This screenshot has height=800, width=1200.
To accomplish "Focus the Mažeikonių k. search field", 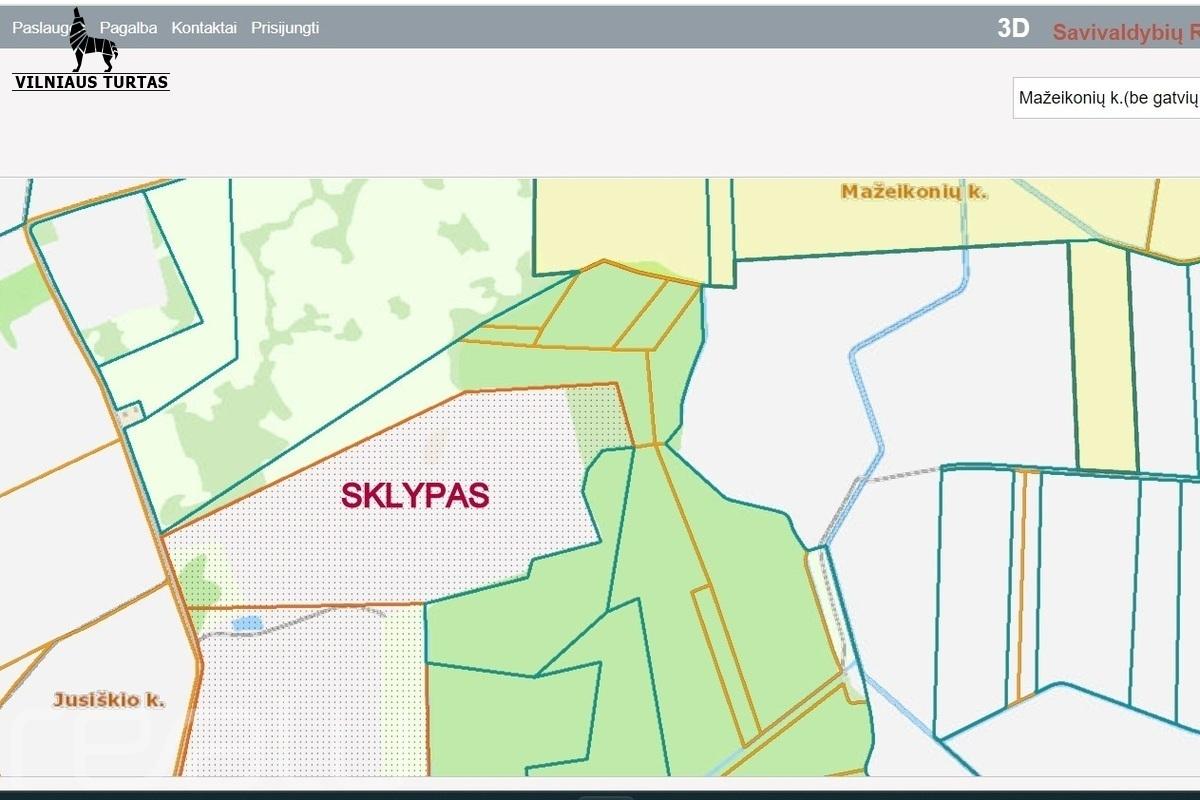I will point(1106,98).
